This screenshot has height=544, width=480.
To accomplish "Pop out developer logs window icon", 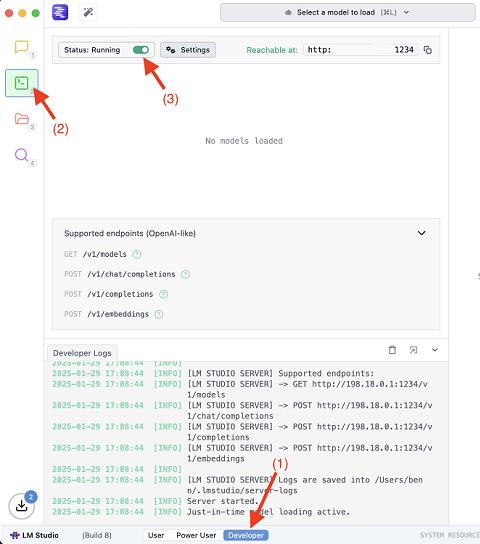I will (413, 350).
